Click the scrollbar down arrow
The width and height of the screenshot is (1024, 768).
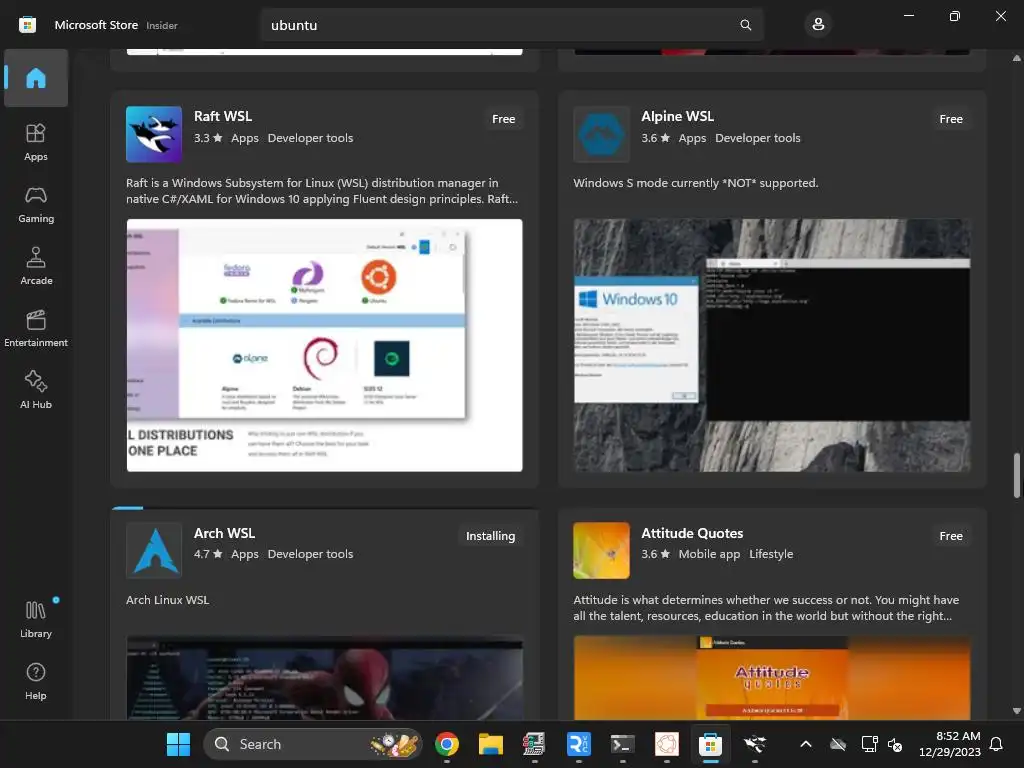click(x=1016, y=711)
